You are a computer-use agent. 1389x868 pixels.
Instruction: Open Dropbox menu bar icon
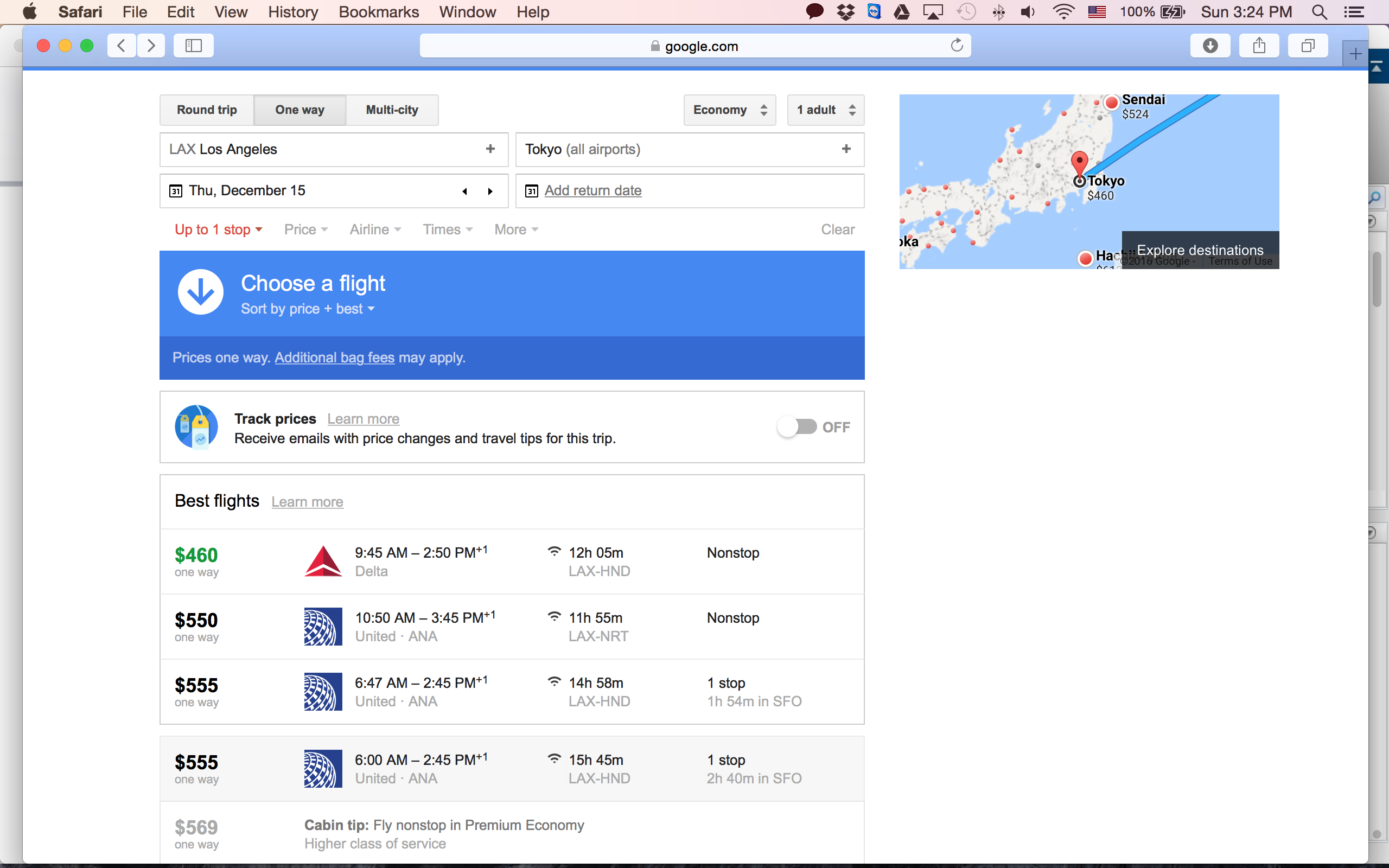click(x=845, y=12)
